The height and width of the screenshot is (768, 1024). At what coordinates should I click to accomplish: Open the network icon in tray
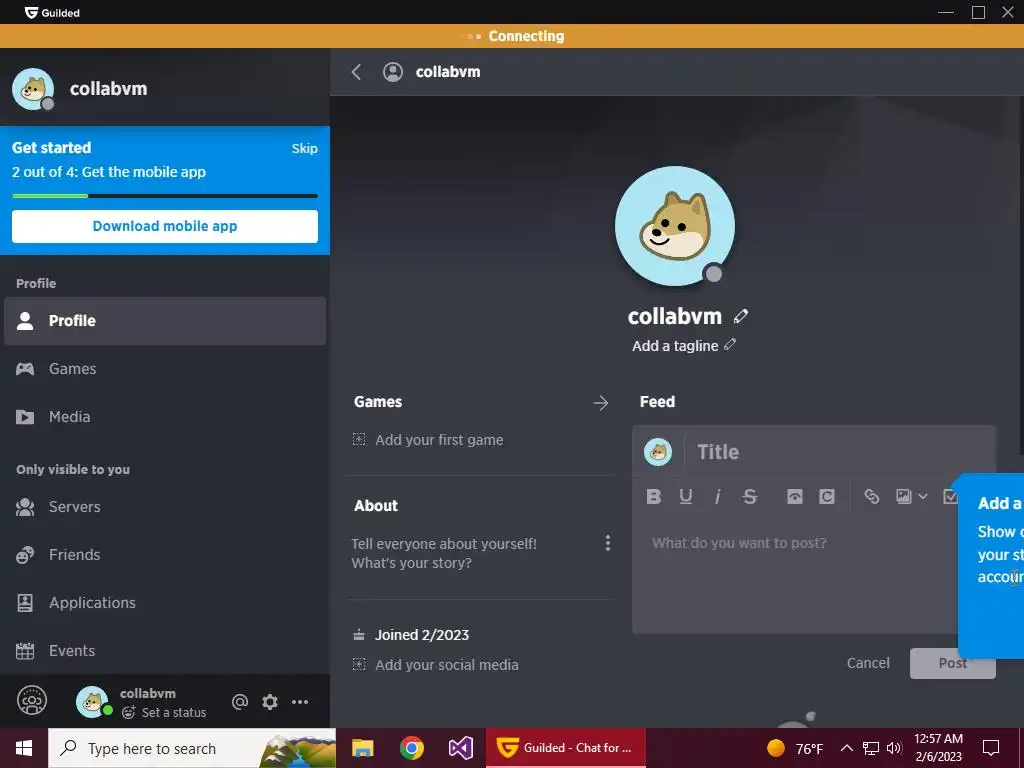[871, 748]
